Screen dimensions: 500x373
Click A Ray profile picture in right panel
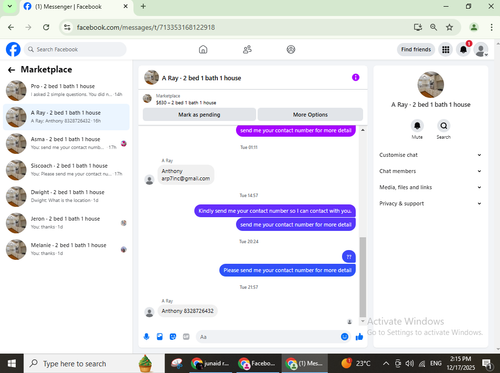point(430,84)
